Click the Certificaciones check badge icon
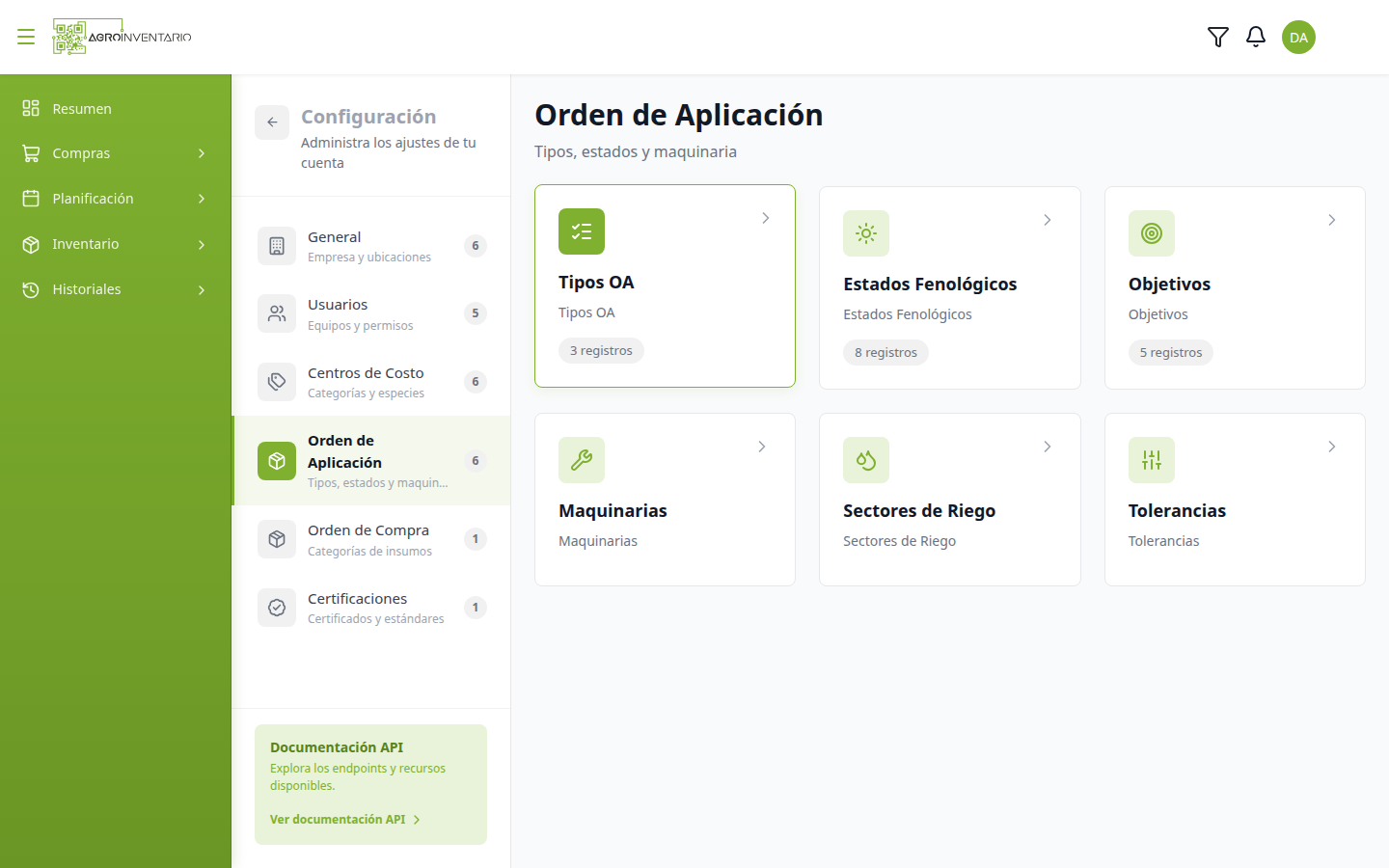 (277, 608)
